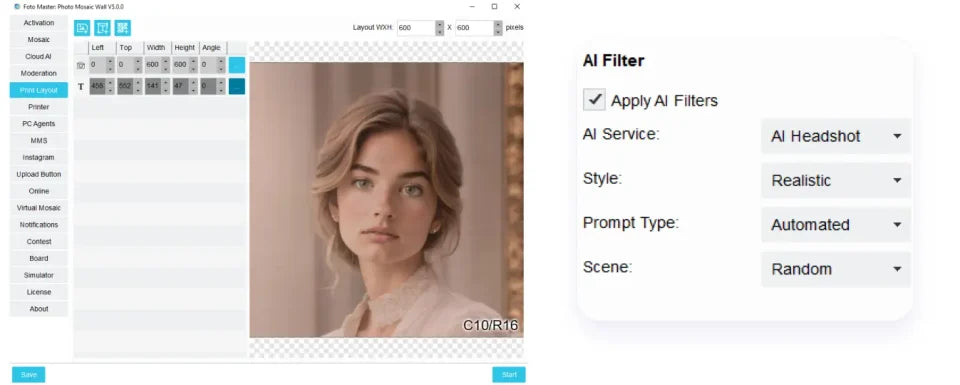This screenshot has height=385, width=960.
Task: Click the photo layer Angle field
Action: [x=208, y=65]
